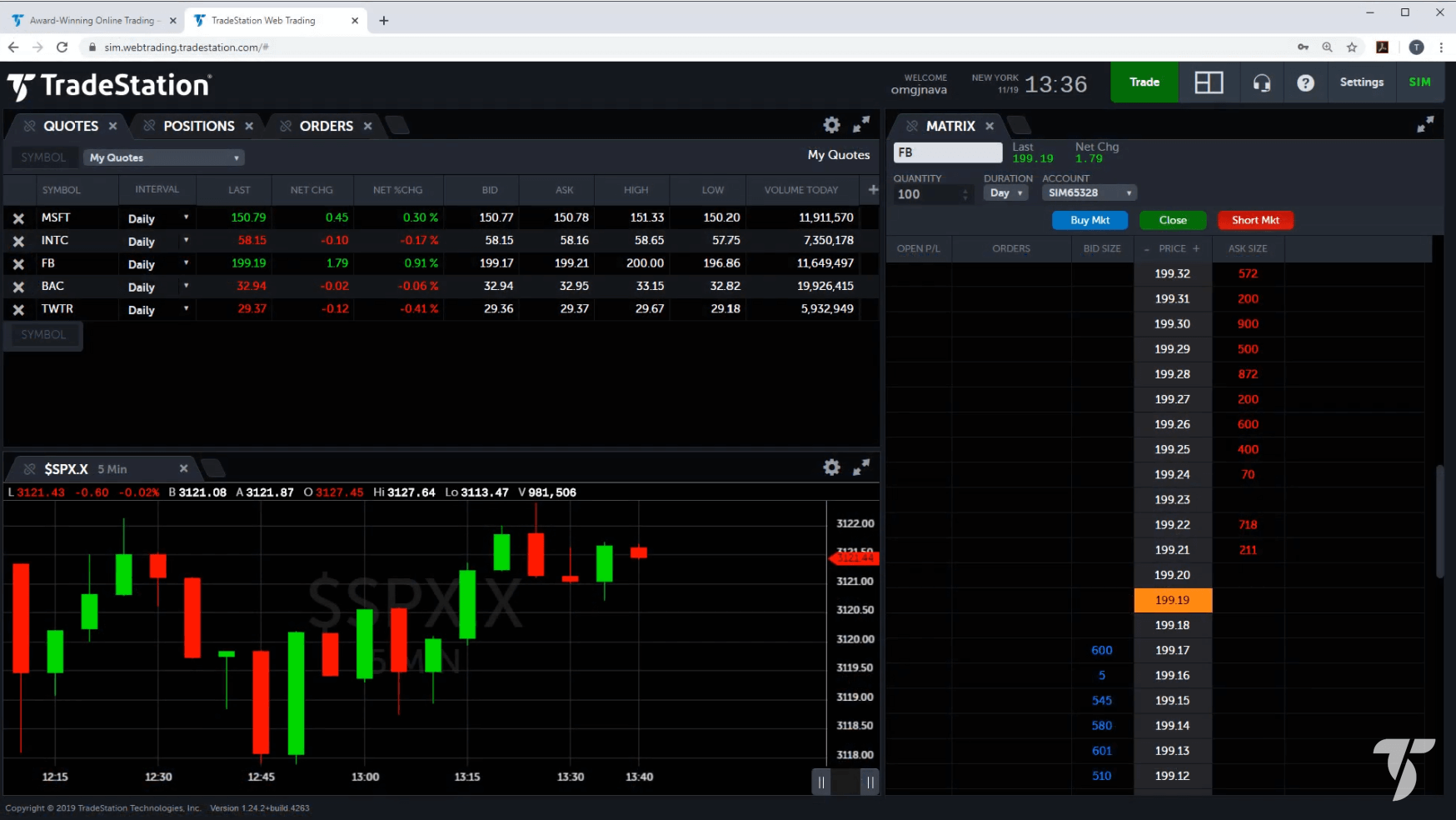1456x820 pixels.
Task: Open the $SPX.X chart gear settings
Action: 831,467
